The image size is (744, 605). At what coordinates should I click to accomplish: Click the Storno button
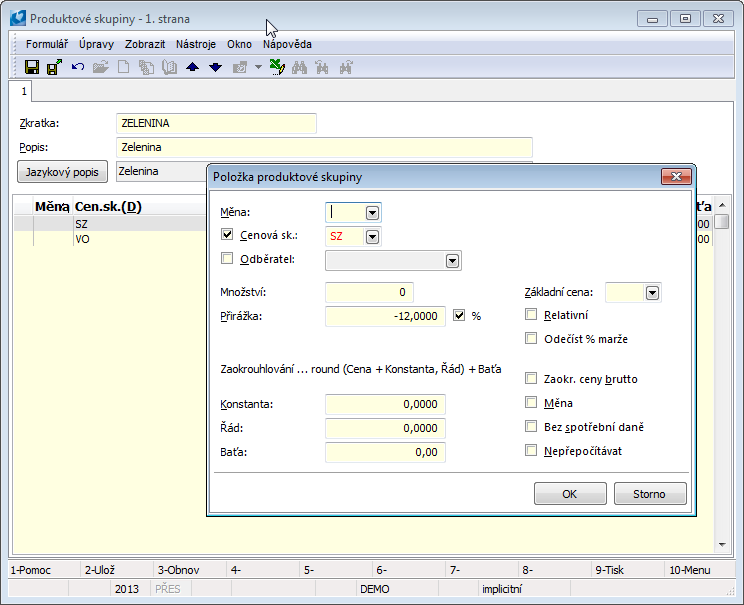point(650,494)
